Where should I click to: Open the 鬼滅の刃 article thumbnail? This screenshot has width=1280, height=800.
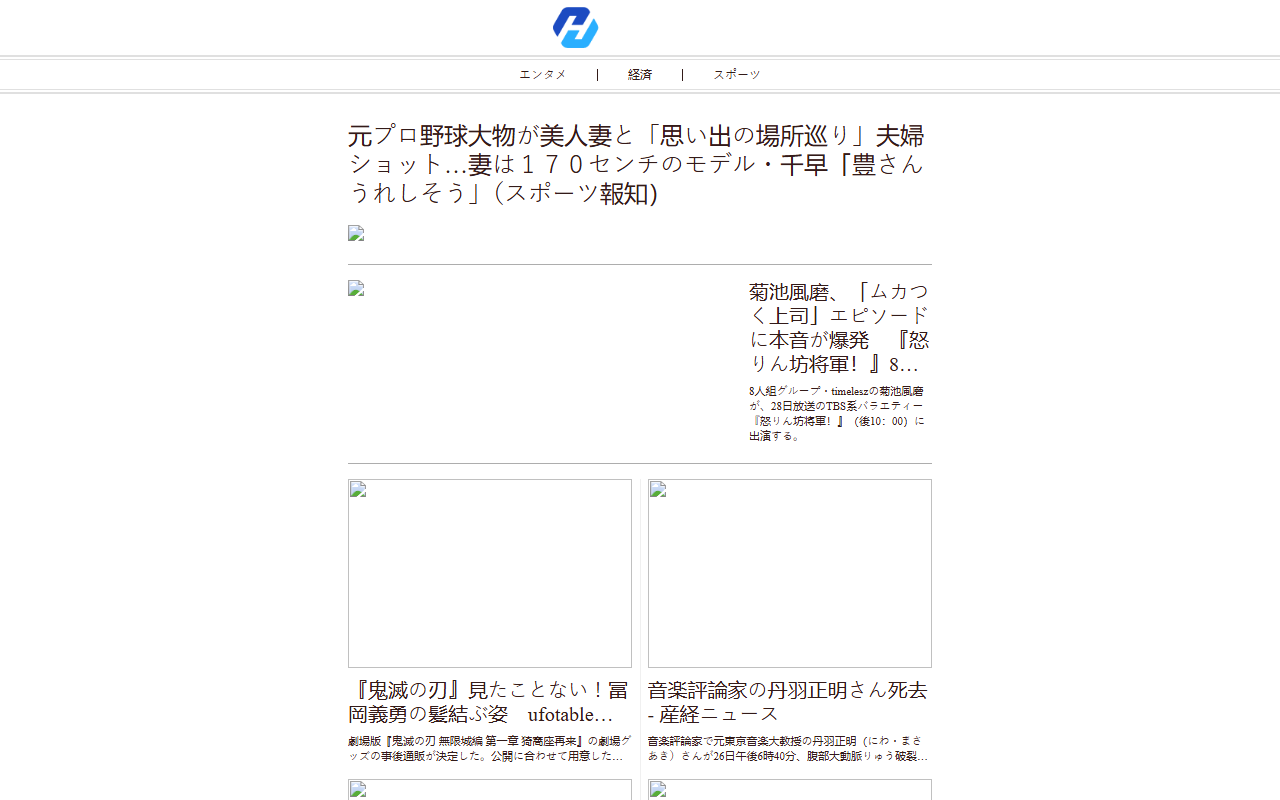point(490,573)
